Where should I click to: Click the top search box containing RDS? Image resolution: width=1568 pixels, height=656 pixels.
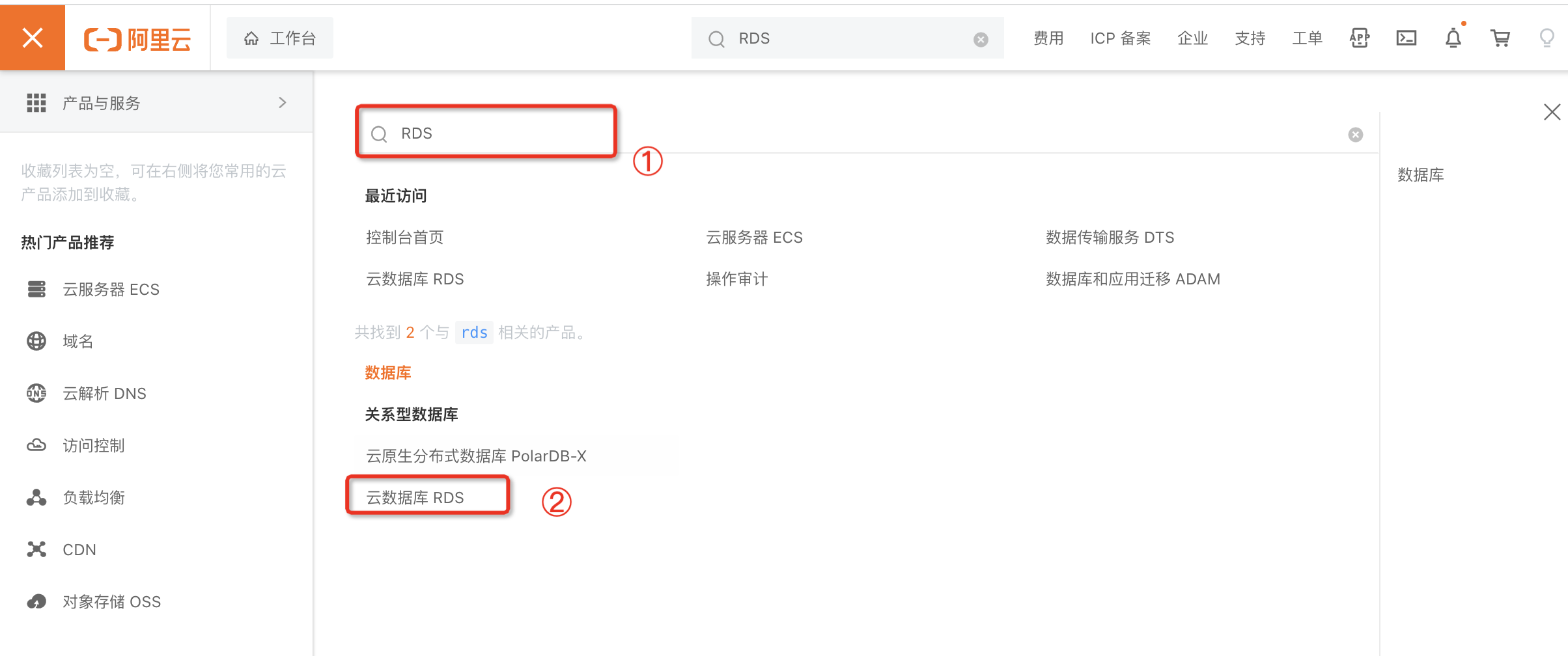pyautogui.click(x=847, y=38)
